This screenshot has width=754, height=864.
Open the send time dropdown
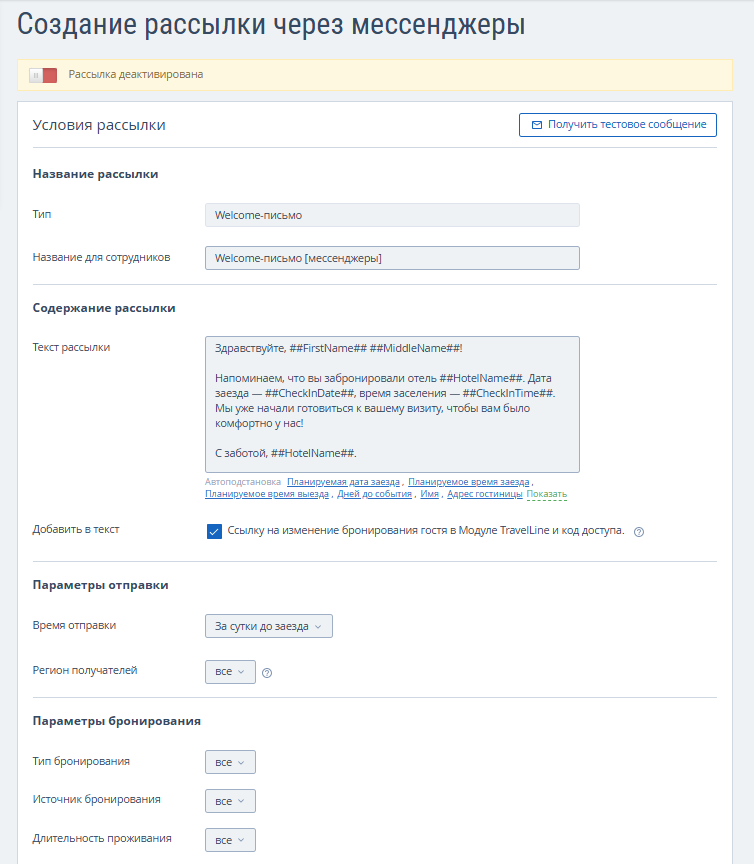click(268, 626)
